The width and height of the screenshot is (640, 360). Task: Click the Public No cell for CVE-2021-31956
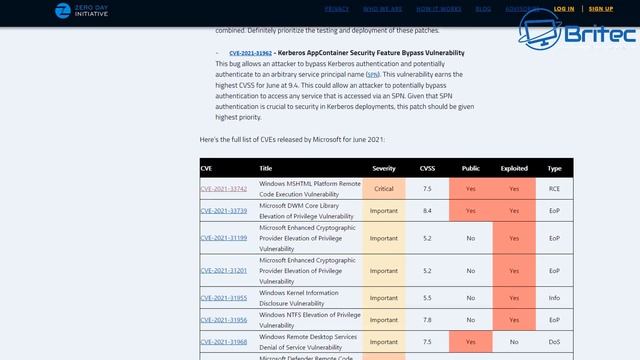click(471, 320)
